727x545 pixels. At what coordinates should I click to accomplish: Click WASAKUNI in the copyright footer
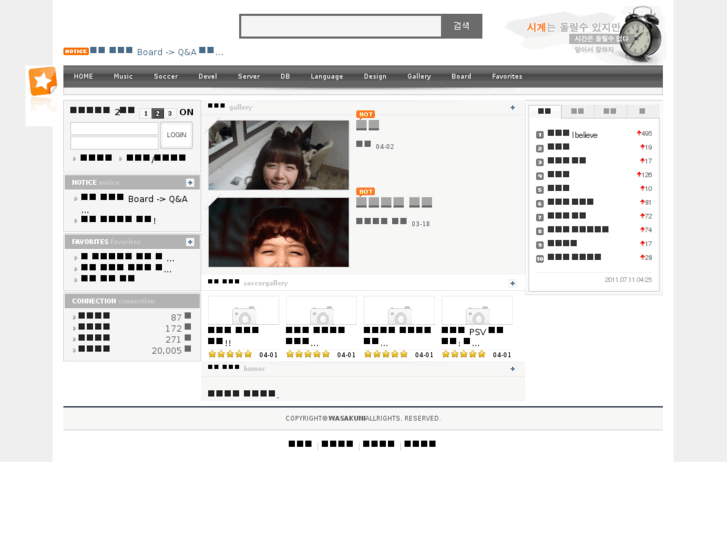[347, 418]
